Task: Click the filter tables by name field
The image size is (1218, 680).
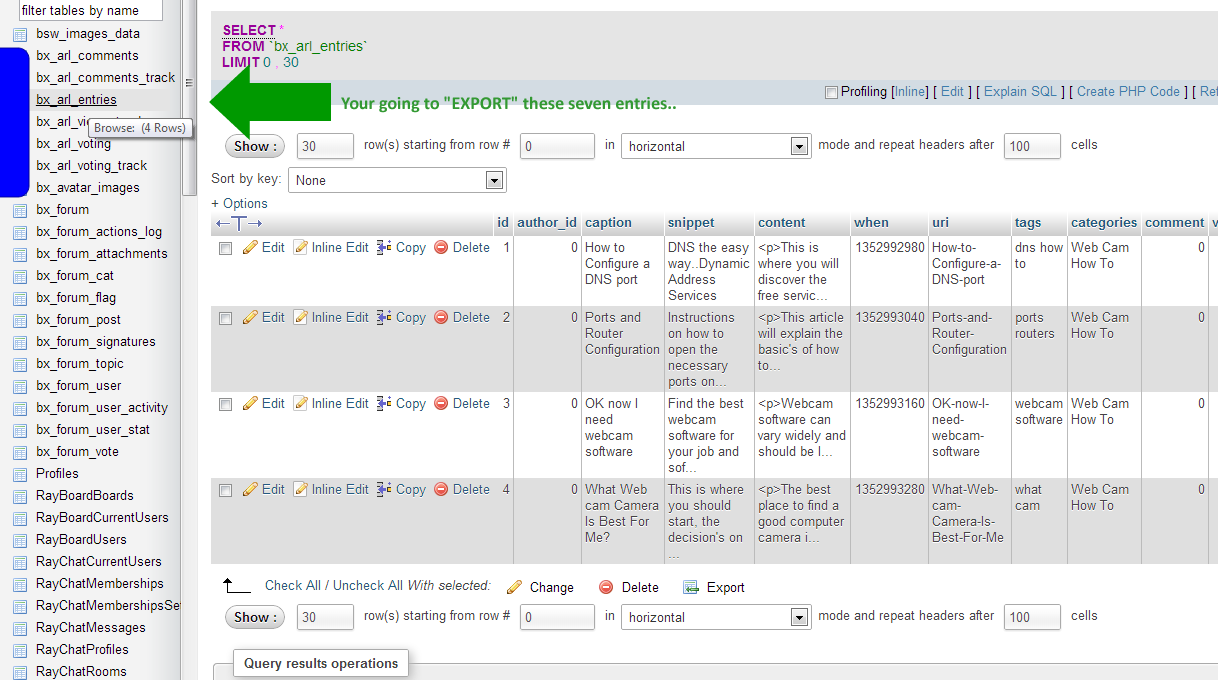Action: point(90,11)
